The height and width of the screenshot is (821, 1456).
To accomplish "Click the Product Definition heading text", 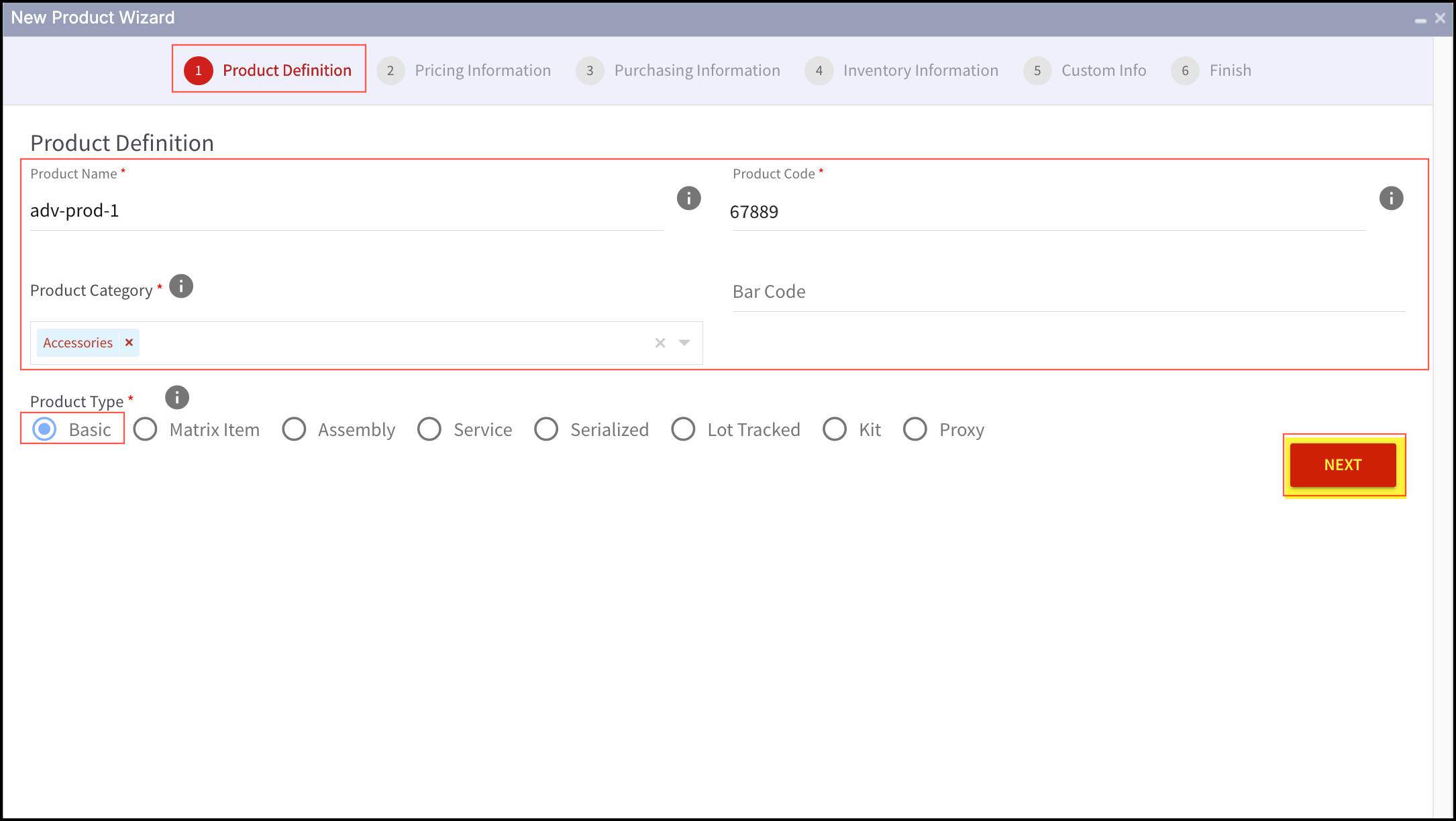I will click(x=122, y=143).
